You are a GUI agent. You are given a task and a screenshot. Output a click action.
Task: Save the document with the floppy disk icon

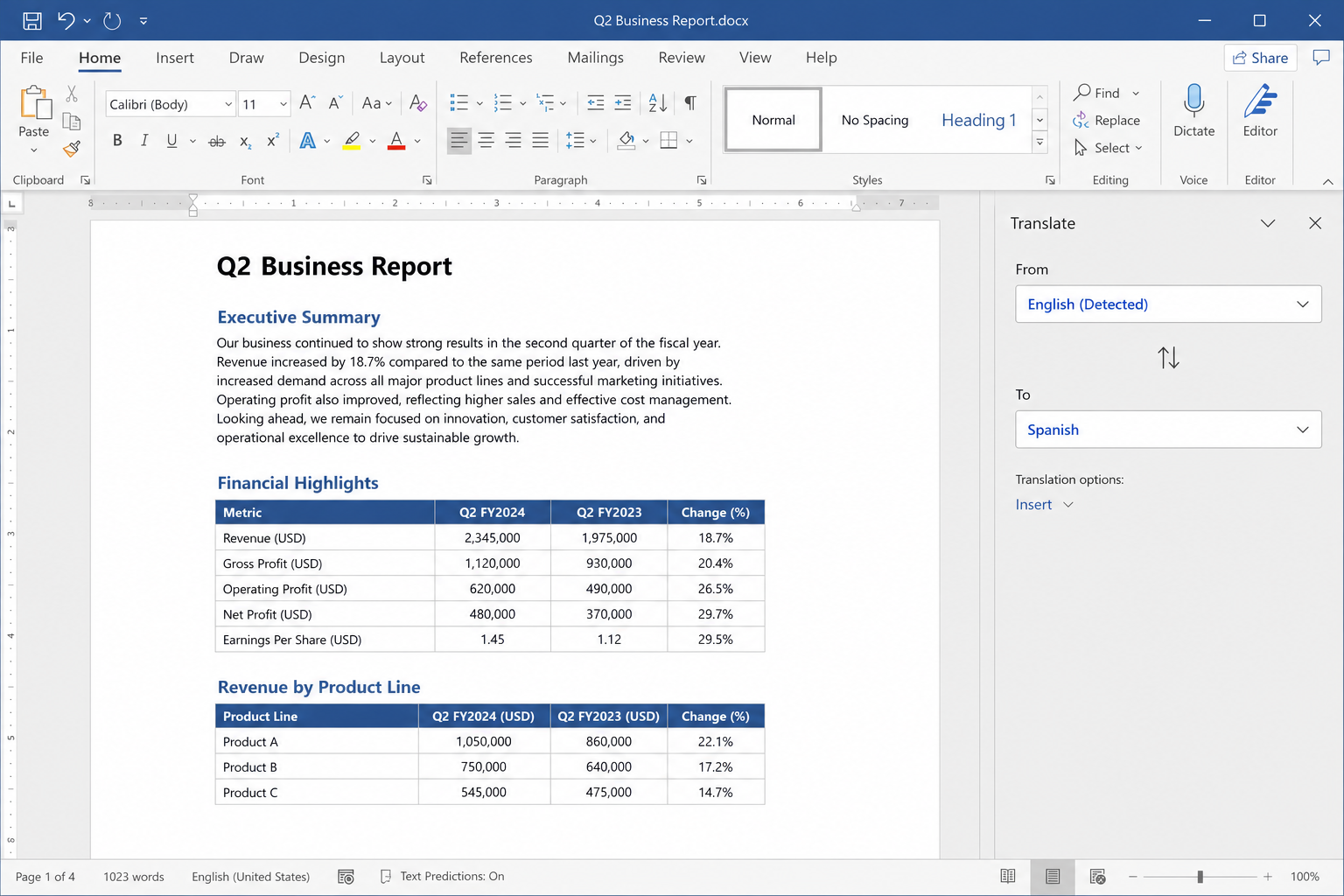32,20
